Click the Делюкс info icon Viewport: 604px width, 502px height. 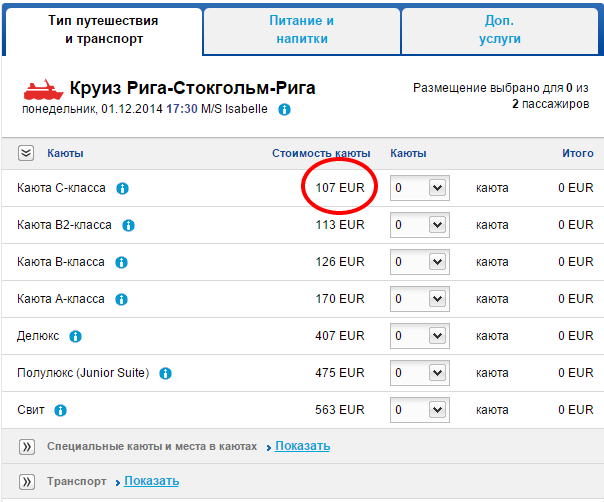point(76,336)
